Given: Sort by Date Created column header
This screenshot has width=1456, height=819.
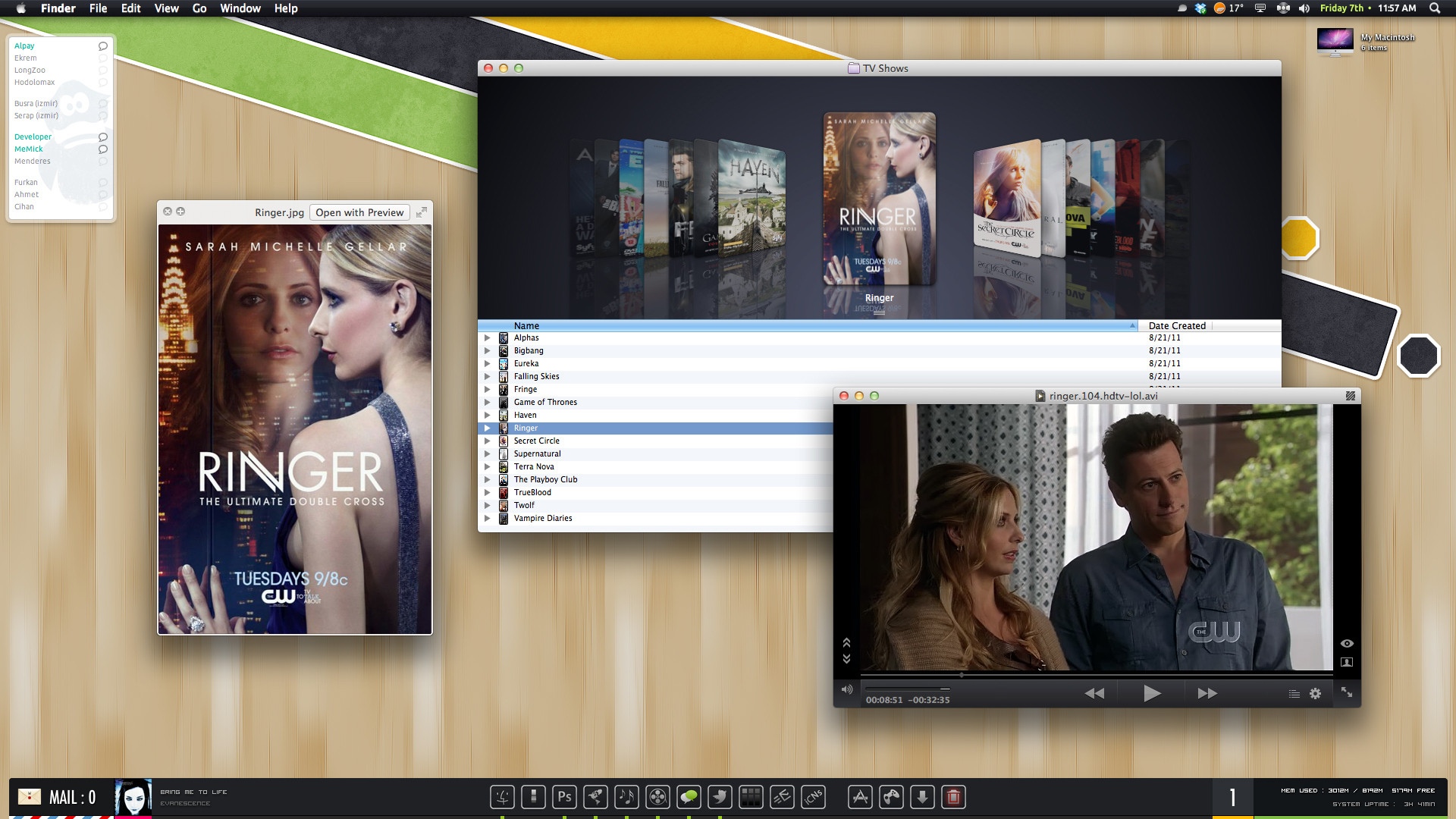Looking at the screenshot, I should click(1177, 326).
